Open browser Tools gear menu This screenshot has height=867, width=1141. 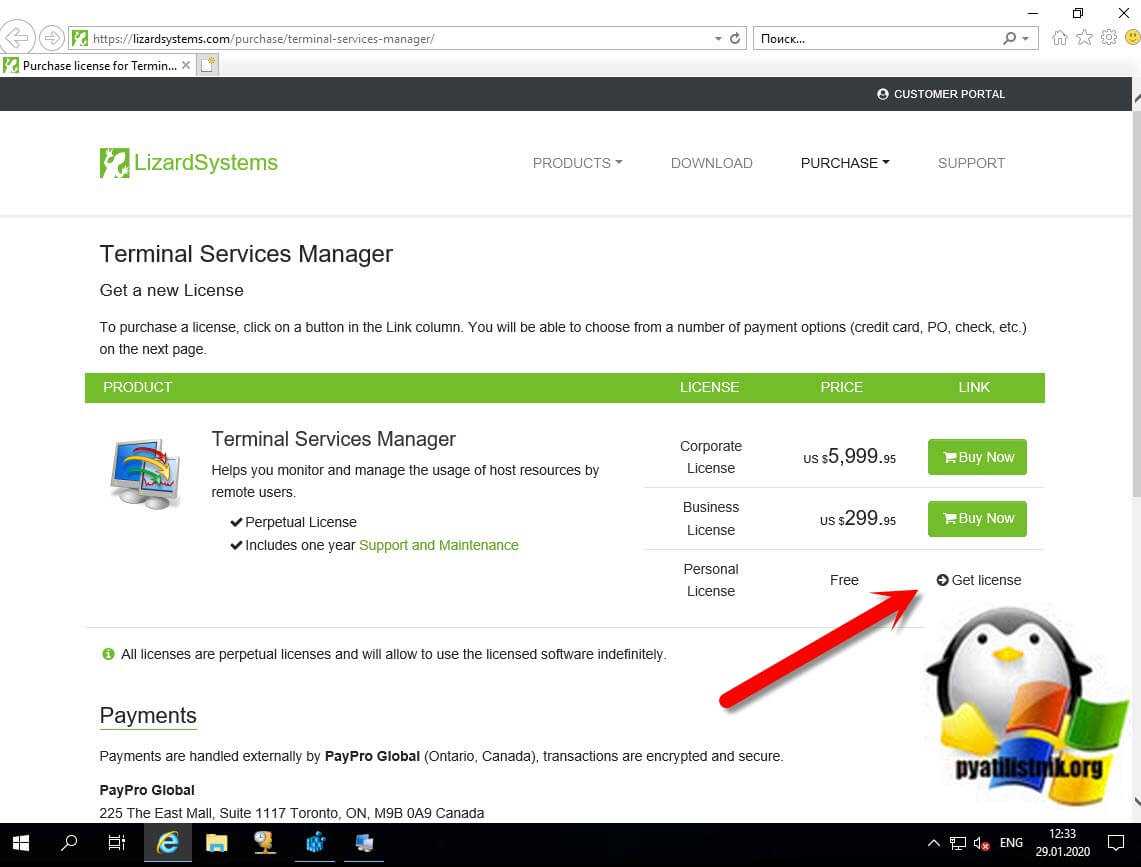pyautogui.click(x=1108, y=38)
